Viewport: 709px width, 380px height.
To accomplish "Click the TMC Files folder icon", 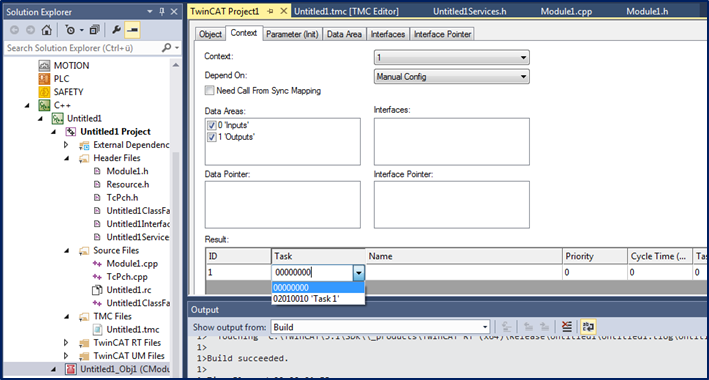I will tap(84, 316).
